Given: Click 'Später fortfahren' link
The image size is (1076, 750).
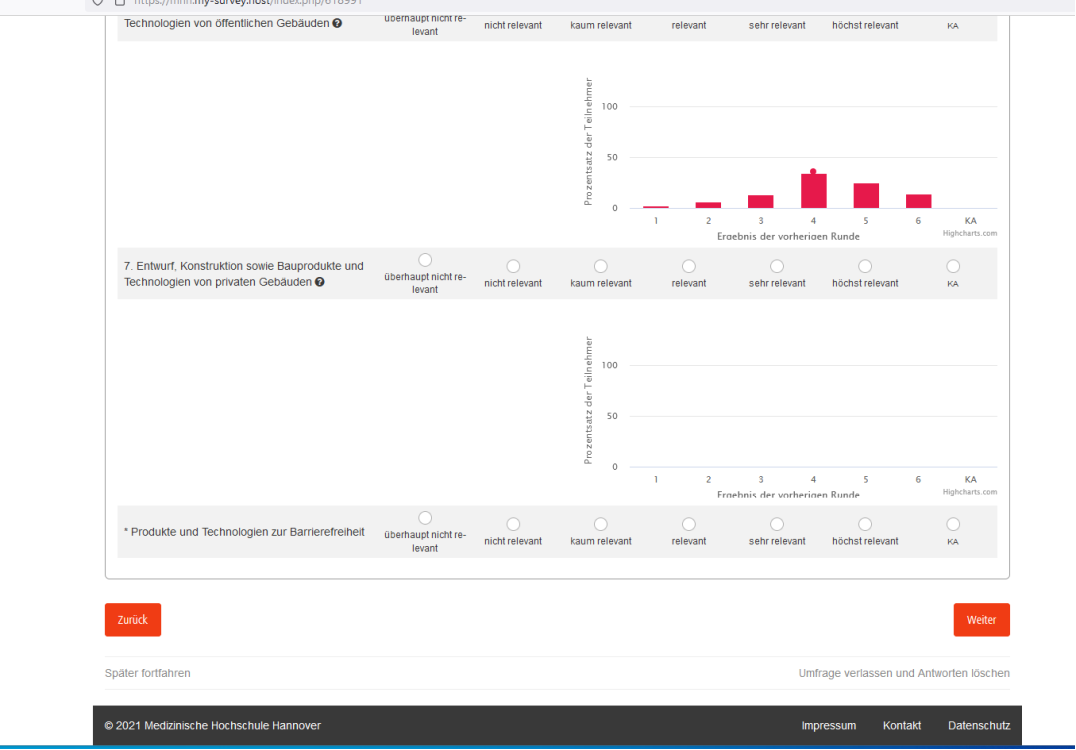Looking at the screenshot, I should [x=148, y=673].
